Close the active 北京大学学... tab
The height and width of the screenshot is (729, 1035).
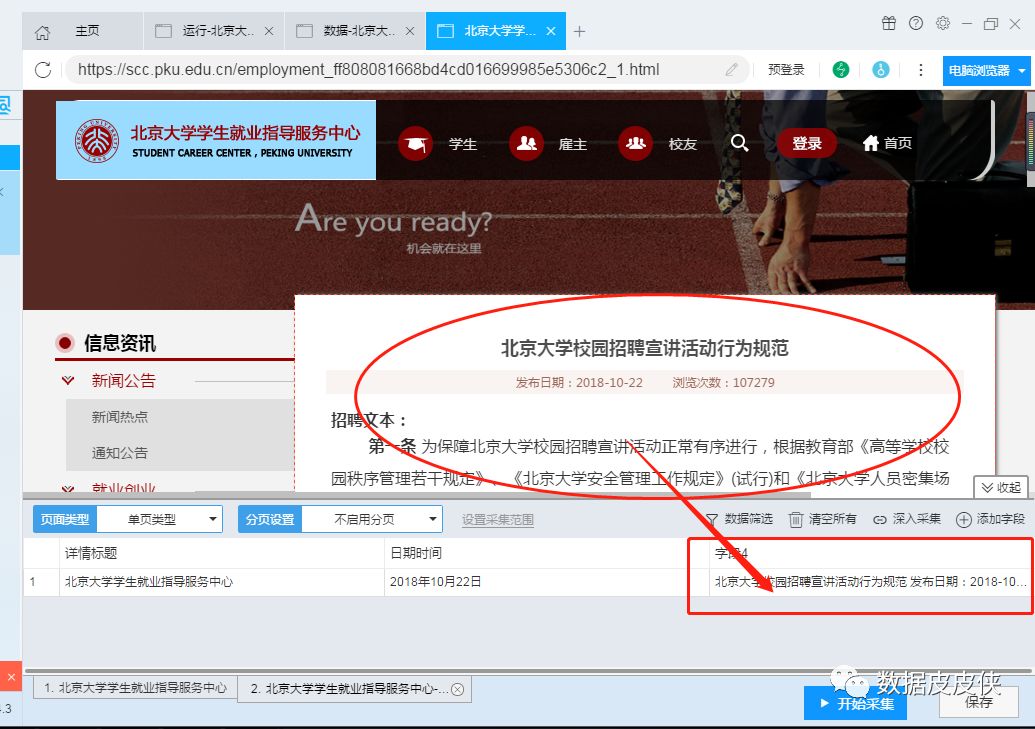tap(551, 31)
